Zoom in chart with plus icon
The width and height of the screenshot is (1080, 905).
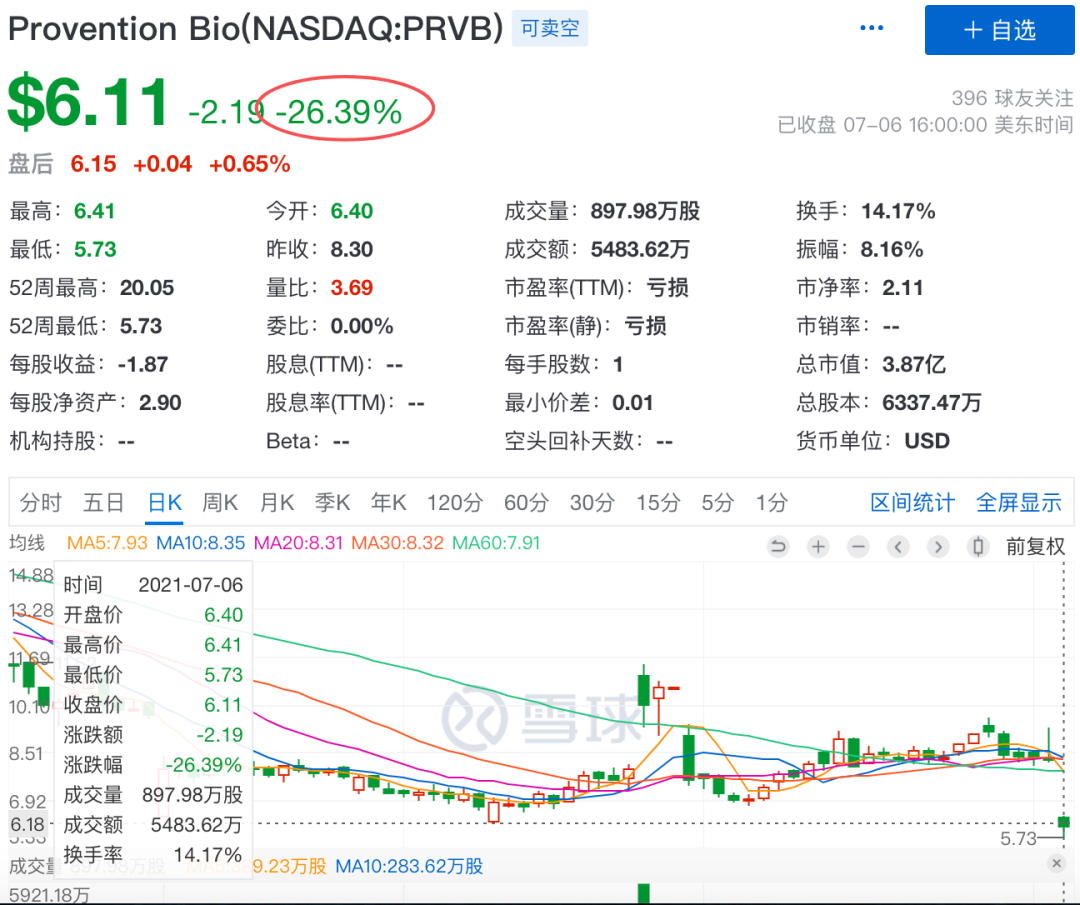[818, 547]
